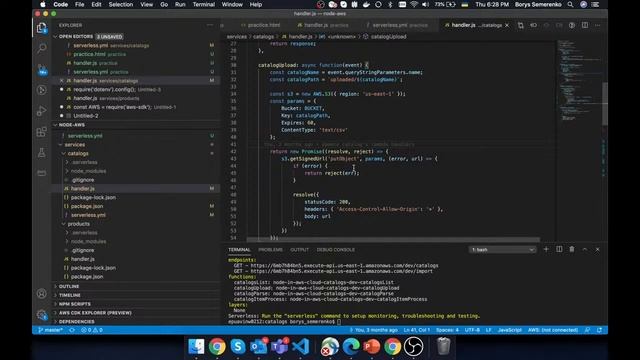Open Skype from the Dock
Viewport: 640px width, 360px height.
(238, 347)
